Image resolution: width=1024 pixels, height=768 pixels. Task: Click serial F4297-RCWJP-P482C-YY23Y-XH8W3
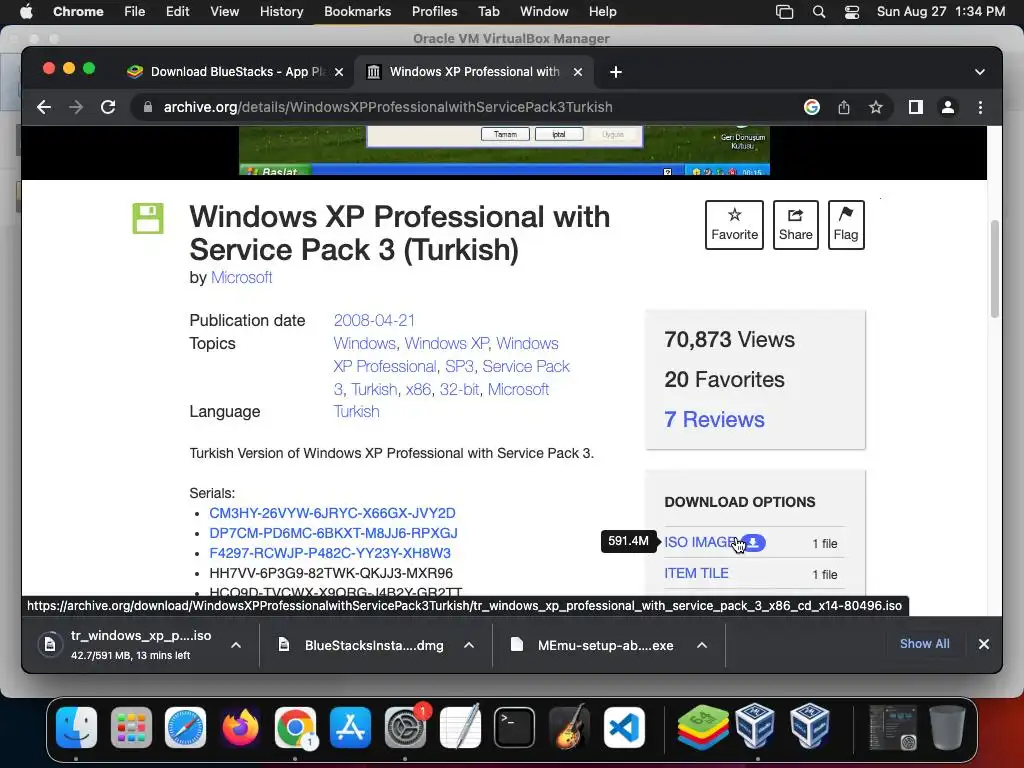[x=330, y=553]
